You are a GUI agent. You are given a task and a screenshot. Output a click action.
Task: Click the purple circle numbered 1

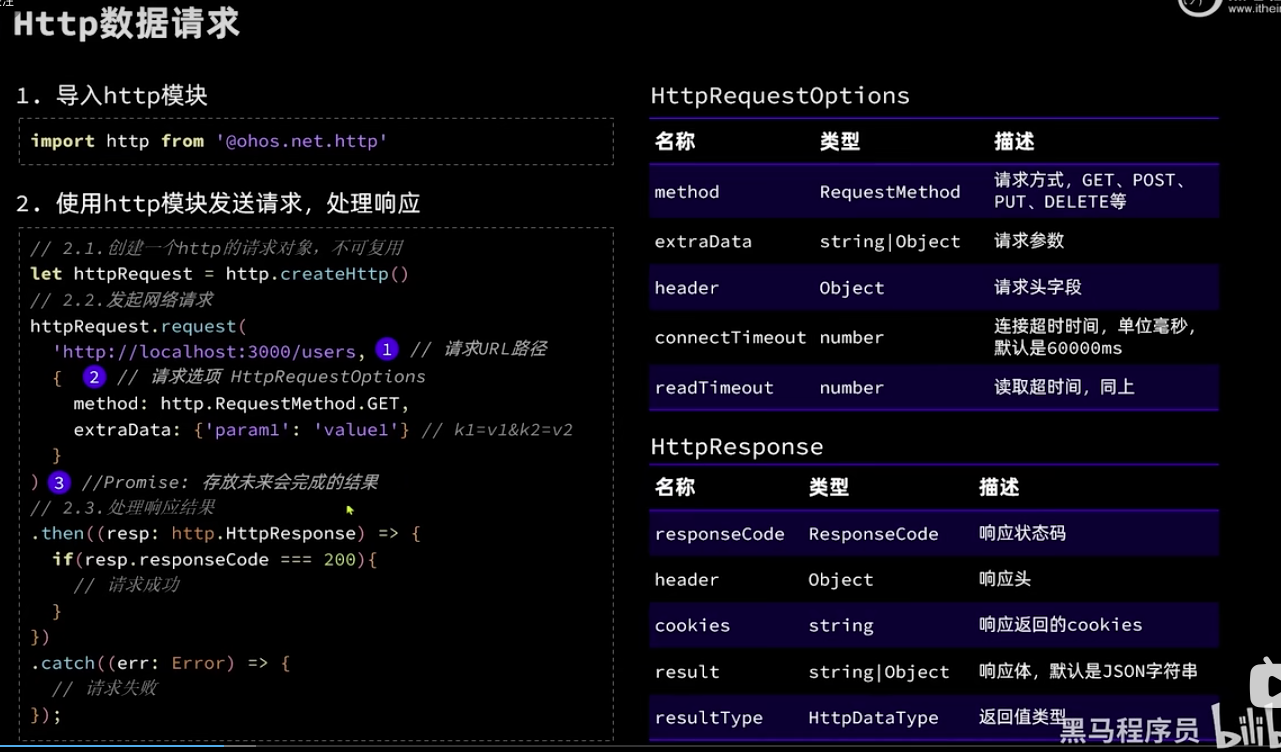[387, 349]
